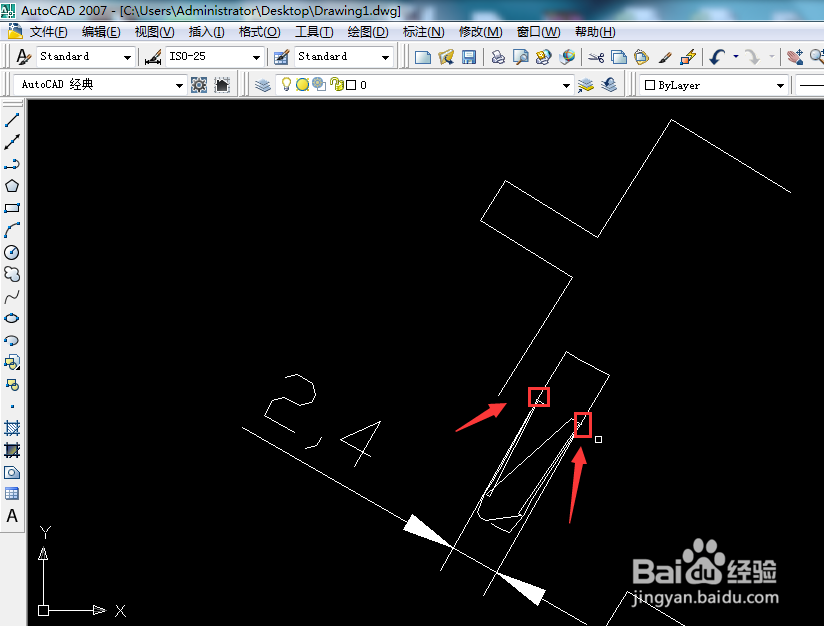The width and height of the screenshot is (824, 626).
Task: Activate Match Properties brush
Action: click(665, 57)
